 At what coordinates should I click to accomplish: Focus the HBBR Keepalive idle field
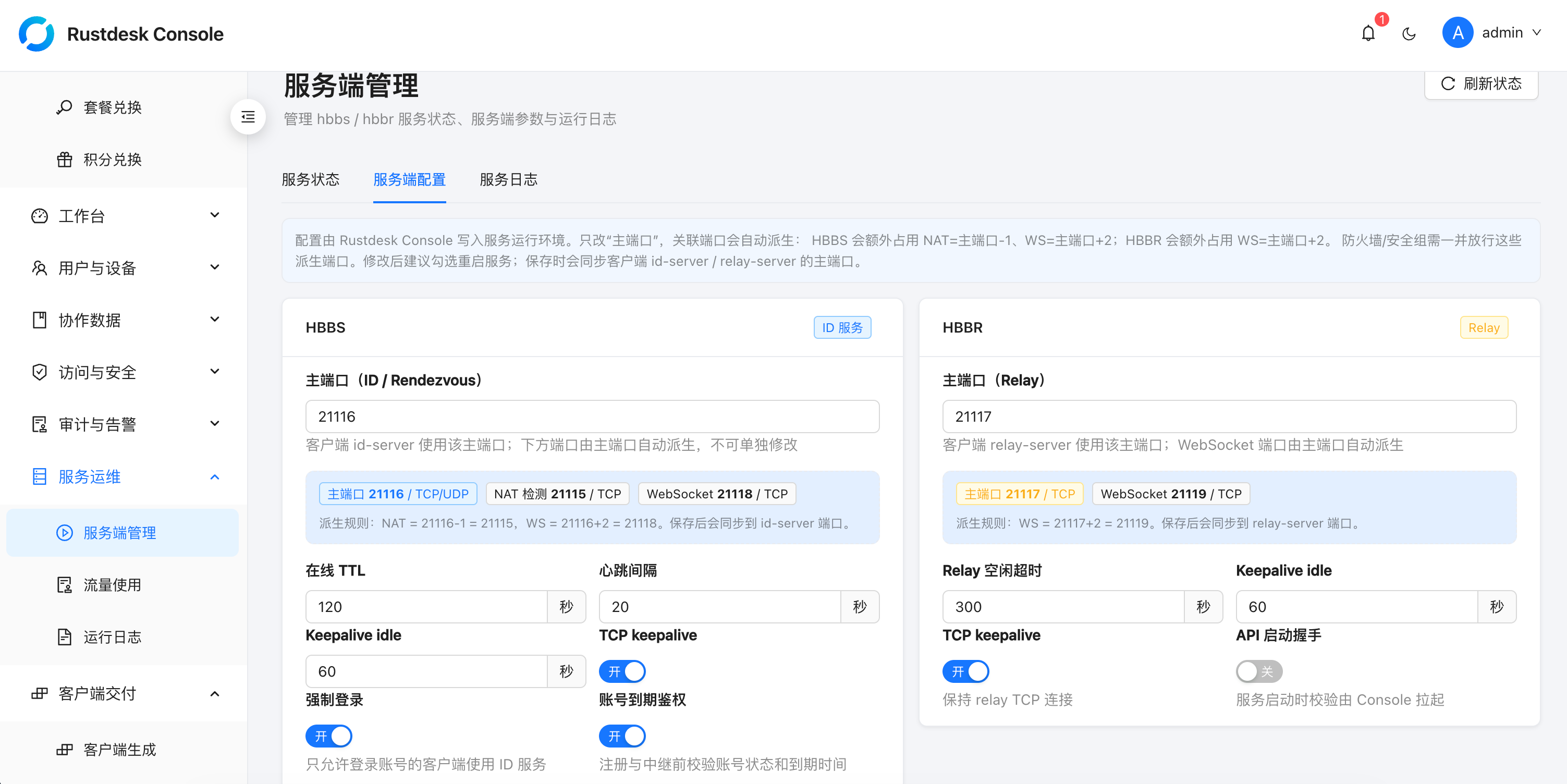coord(1357,606)
